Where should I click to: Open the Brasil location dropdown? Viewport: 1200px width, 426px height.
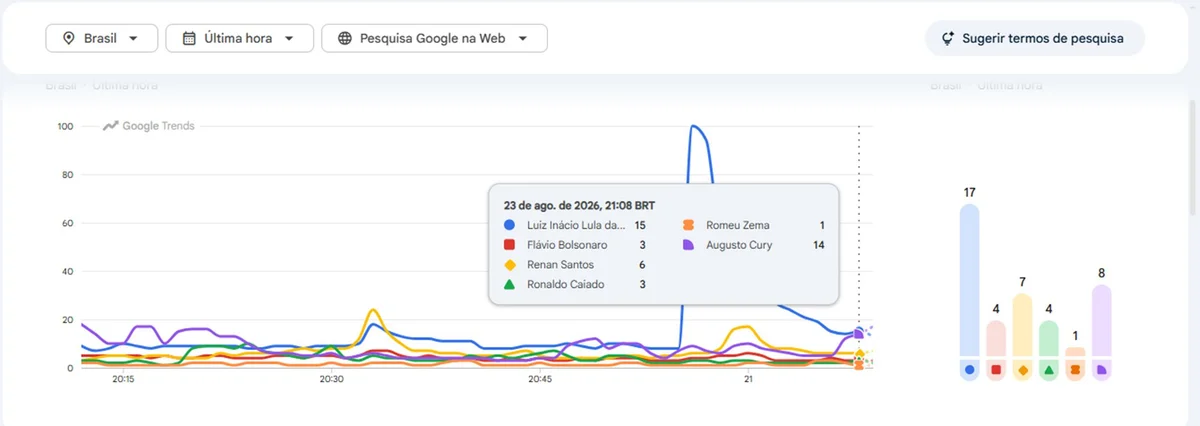click(x=101, y=38)
